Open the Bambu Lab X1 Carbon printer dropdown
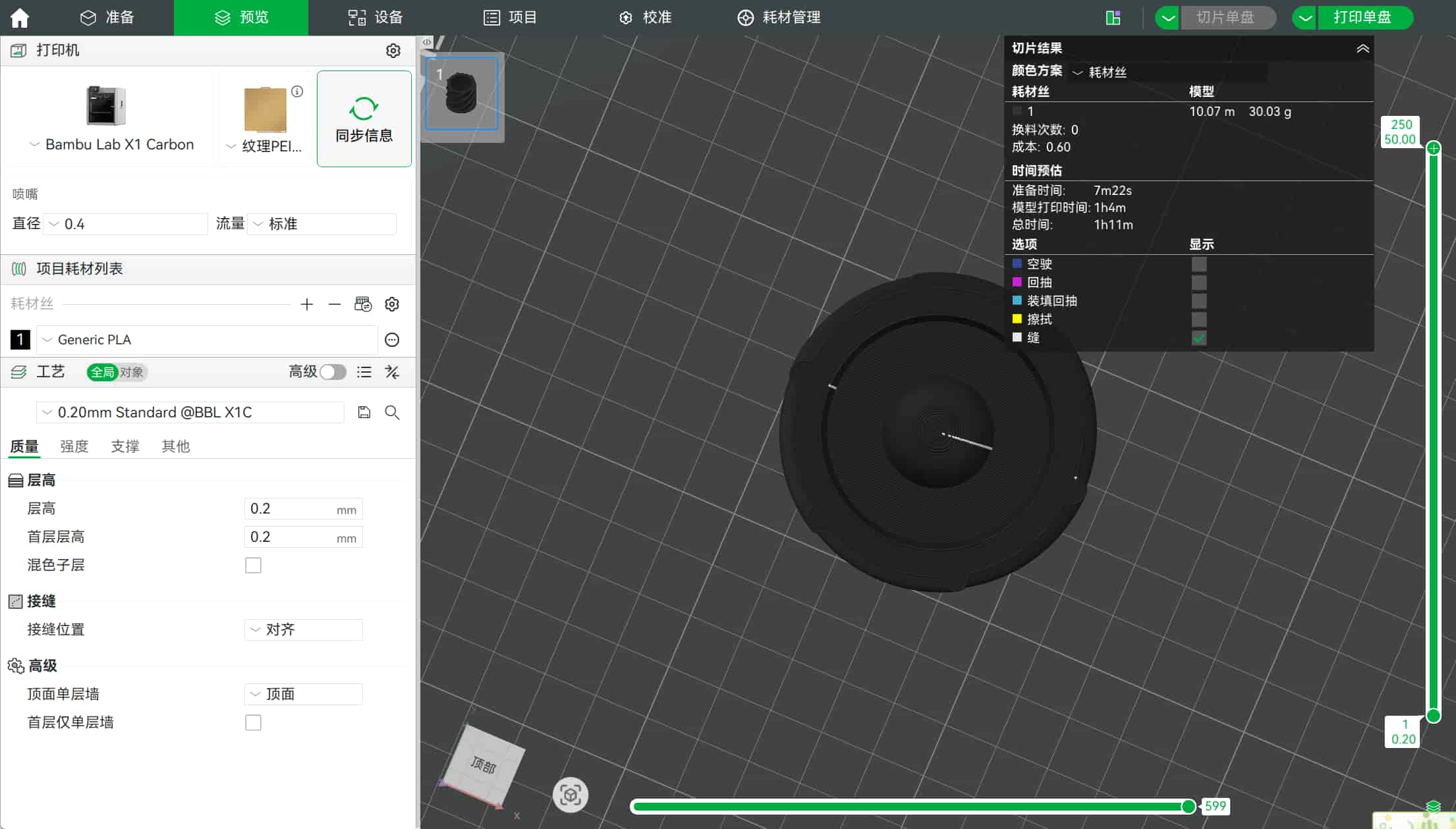 tap(111, 145)
